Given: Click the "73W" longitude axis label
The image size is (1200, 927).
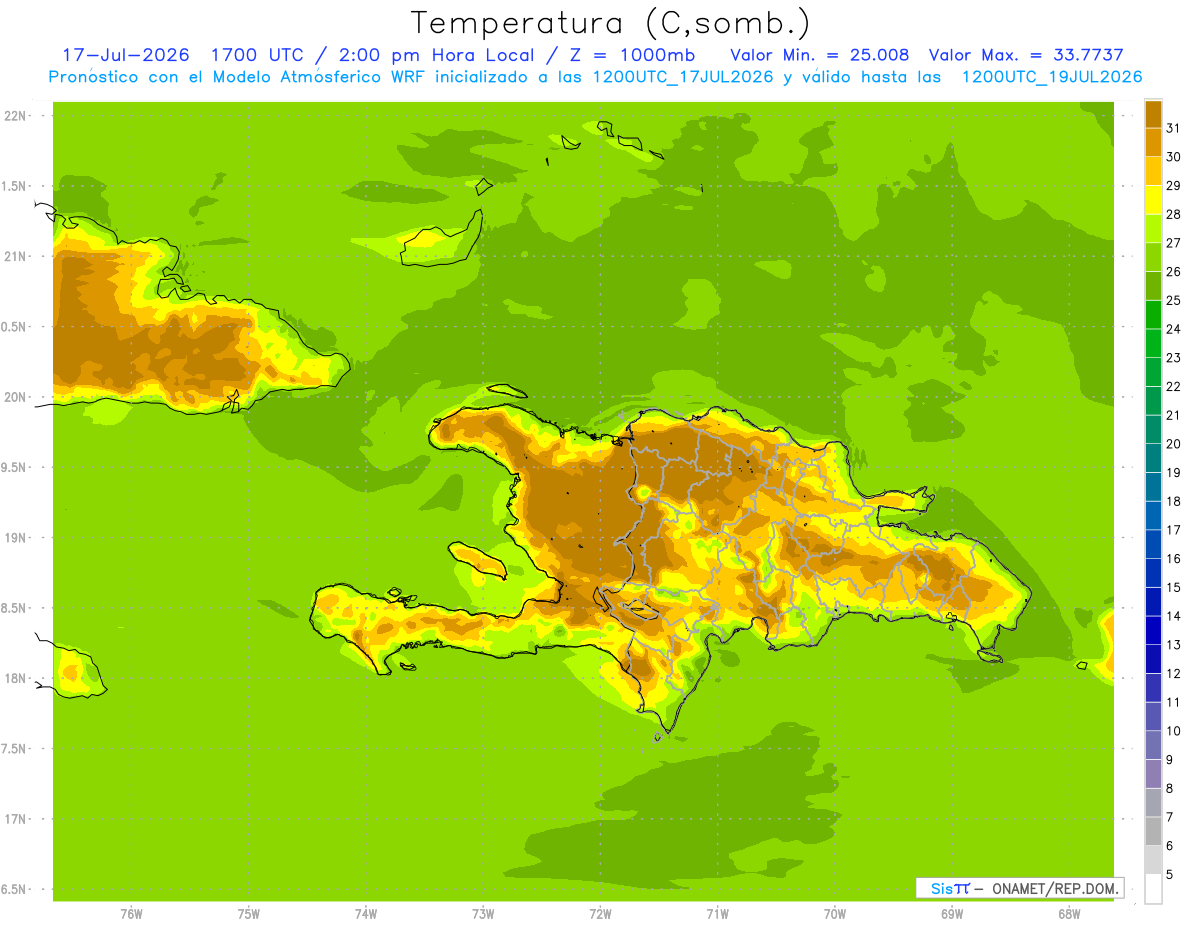Looking at the screenshot, I should (x=483, y=913).
